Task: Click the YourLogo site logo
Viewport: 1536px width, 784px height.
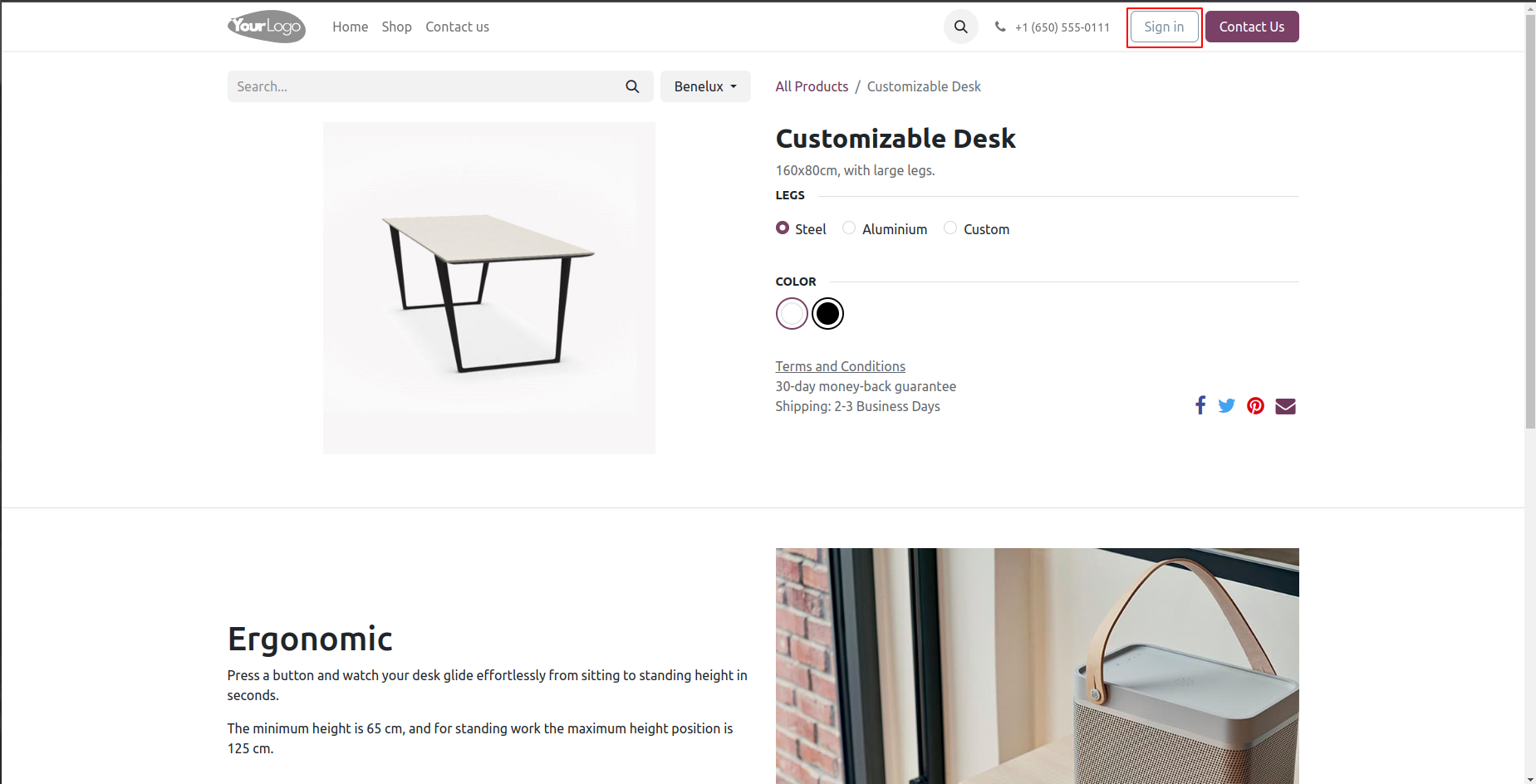Action: tap(267, 27)
